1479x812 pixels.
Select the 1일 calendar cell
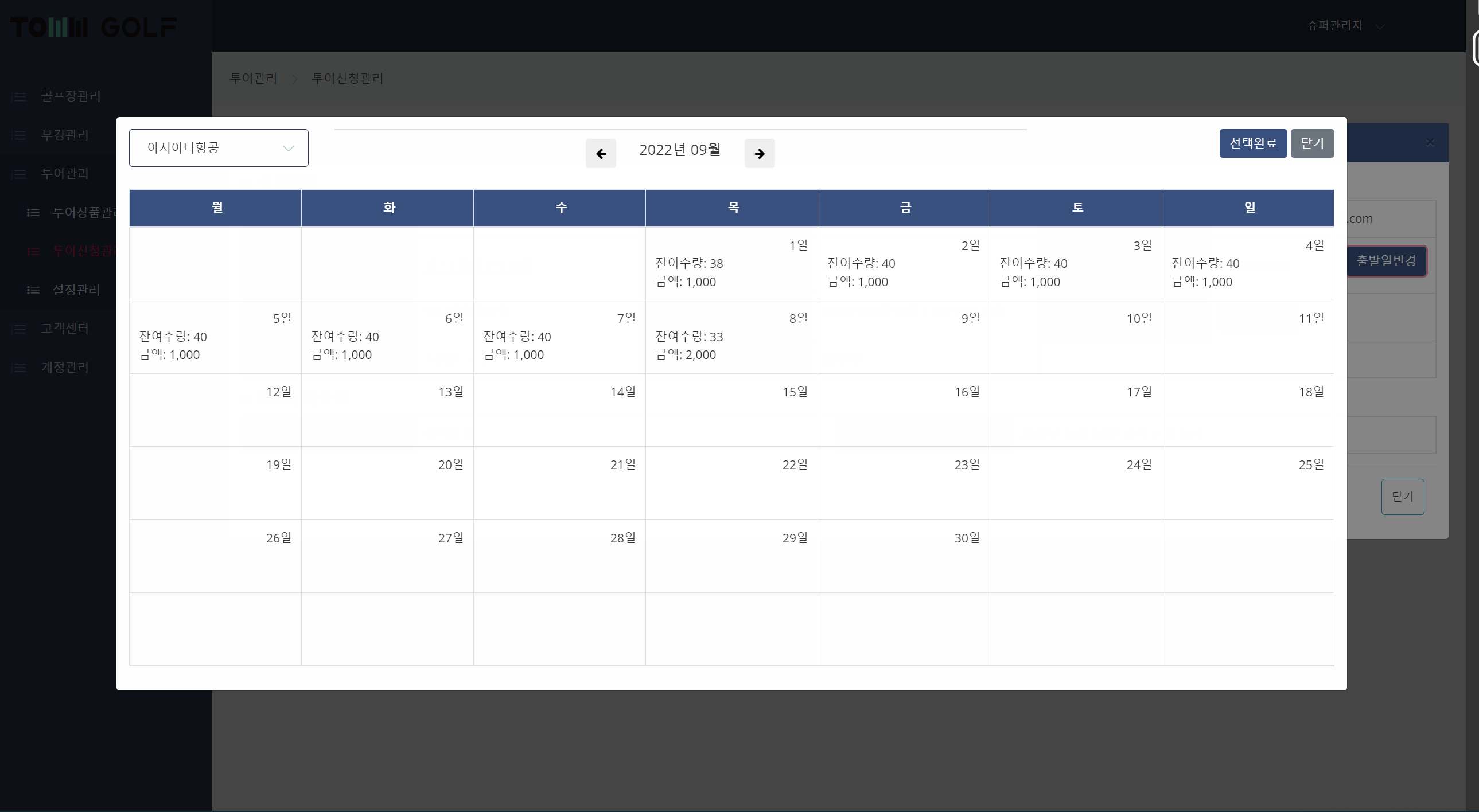pos(731,264)
